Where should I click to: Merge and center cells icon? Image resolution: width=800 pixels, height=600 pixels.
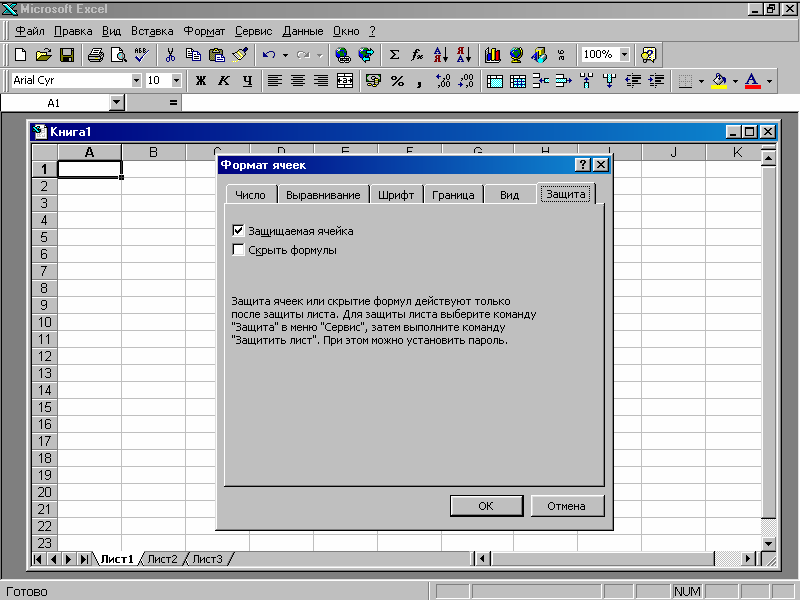(x=345, y=81)
